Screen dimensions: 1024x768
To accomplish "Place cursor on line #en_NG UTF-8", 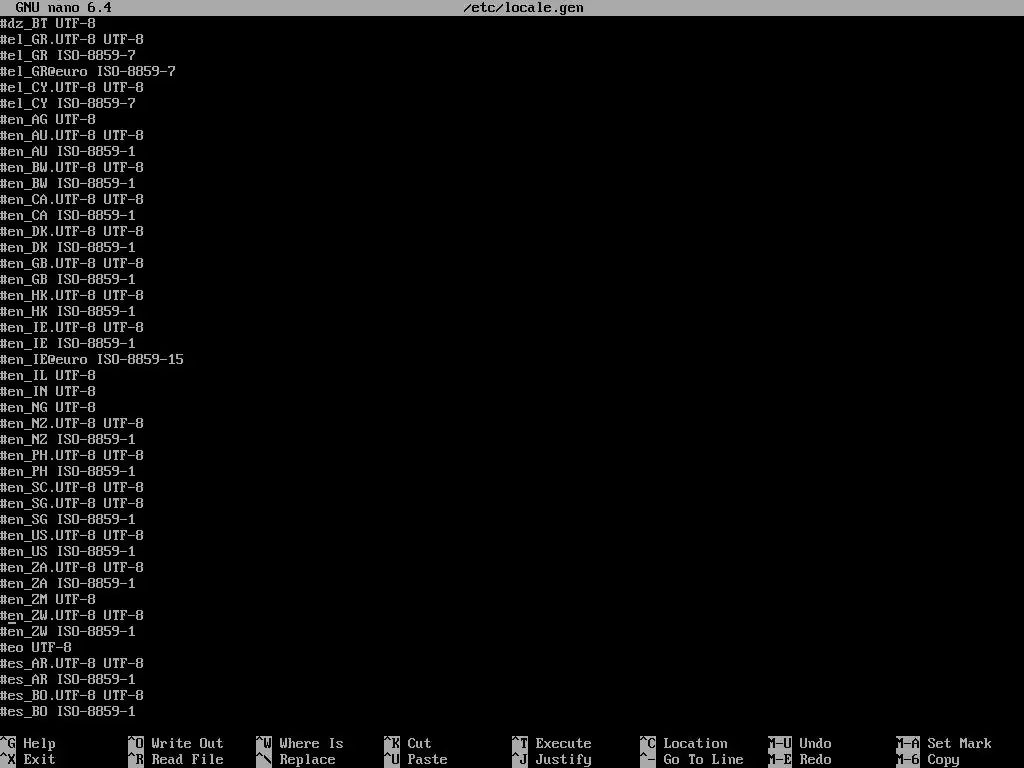I will point(48,408).
